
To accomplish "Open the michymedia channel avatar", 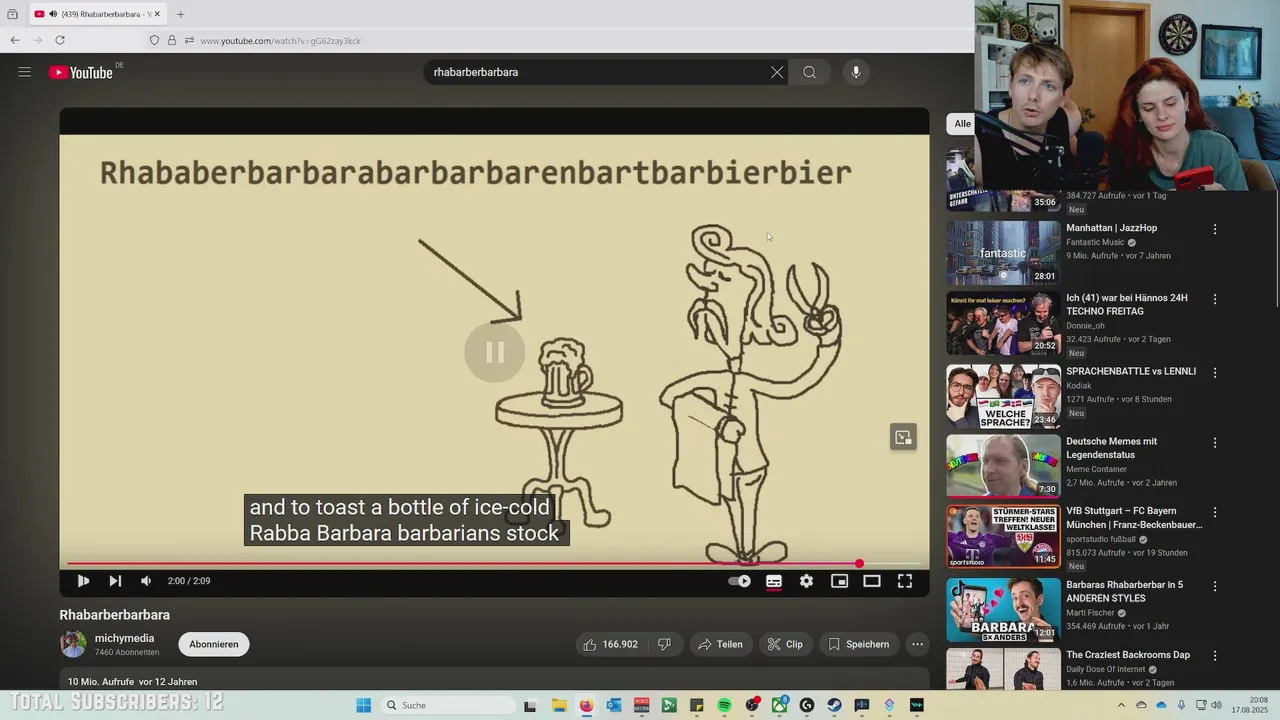I will point(73,645).
